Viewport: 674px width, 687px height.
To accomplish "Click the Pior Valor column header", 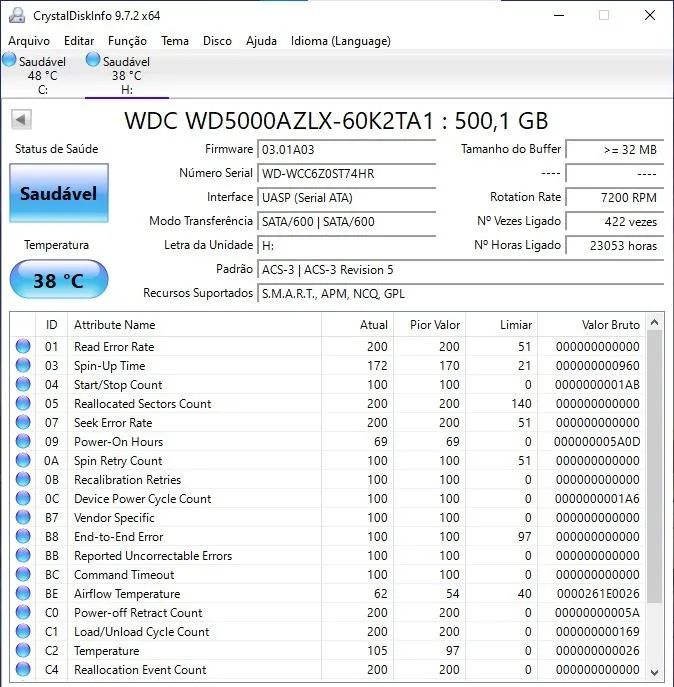I will 429,325.
